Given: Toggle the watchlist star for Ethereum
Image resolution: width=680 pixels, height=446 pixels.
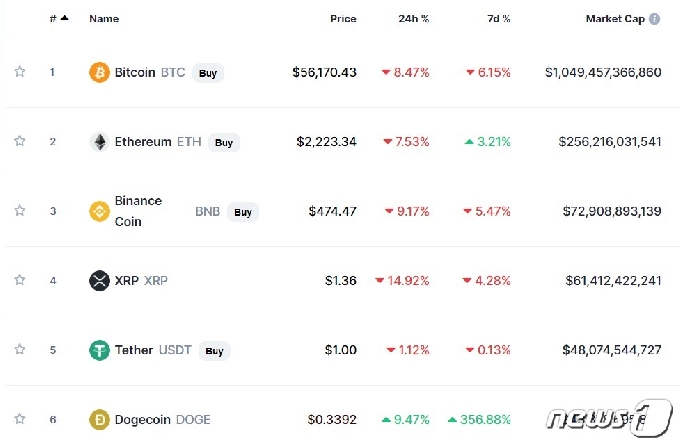Looking at the screenshot, I should click(19, 142).
